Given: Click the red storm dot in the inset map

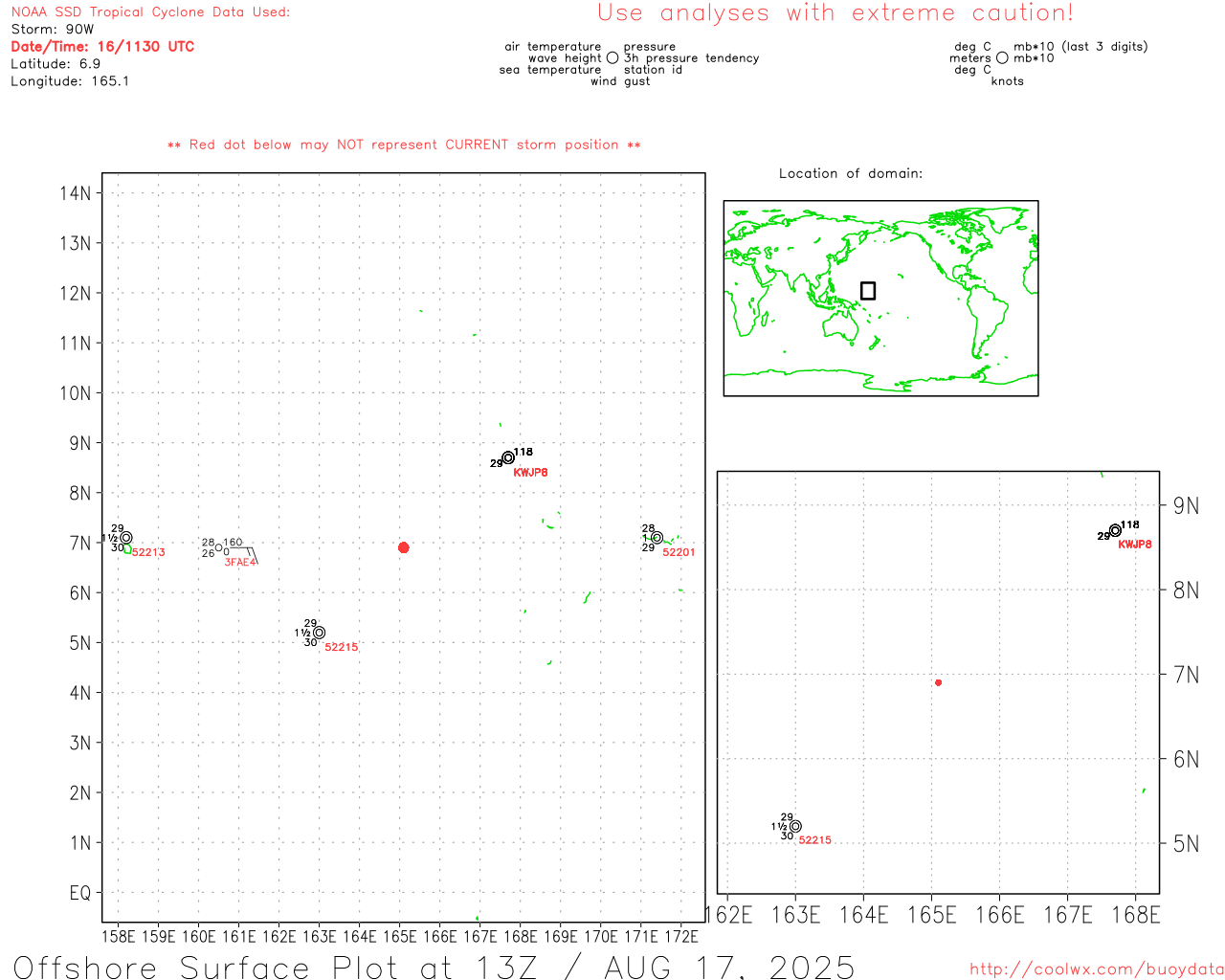Looking at the screenshot, I should 939,682.
